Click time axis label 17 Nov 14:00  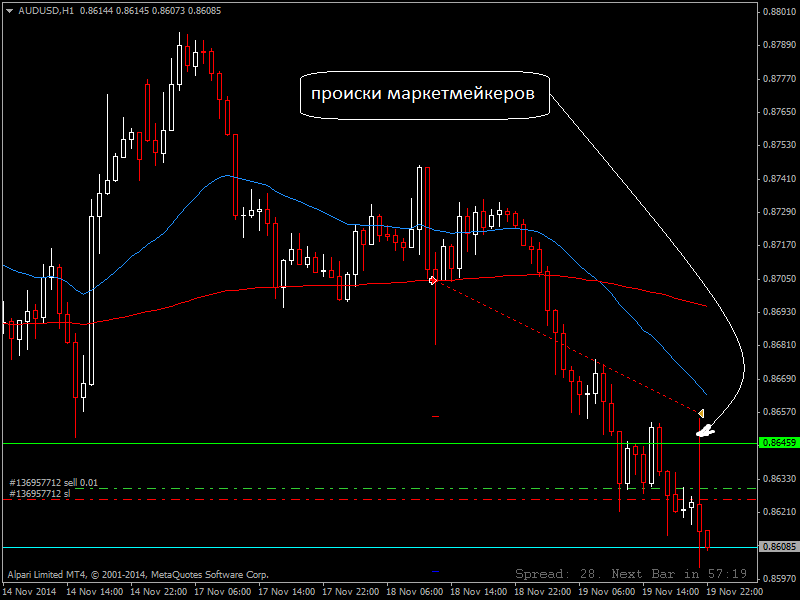click(286, 592)
